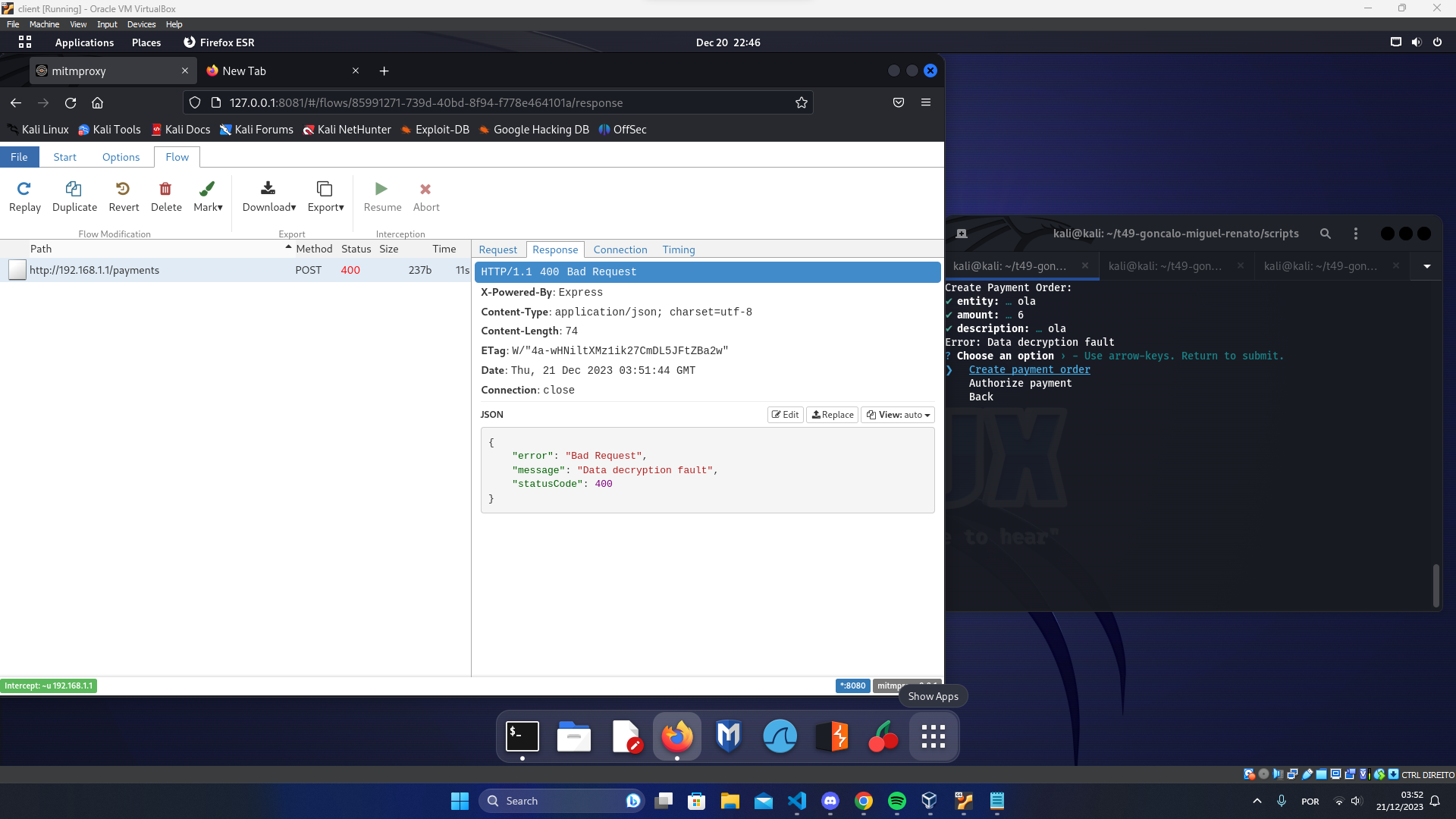This screenshot has width=1456, height=819.
Task: Click Edit on JSON response body
Action: click(x=785, y=415)
